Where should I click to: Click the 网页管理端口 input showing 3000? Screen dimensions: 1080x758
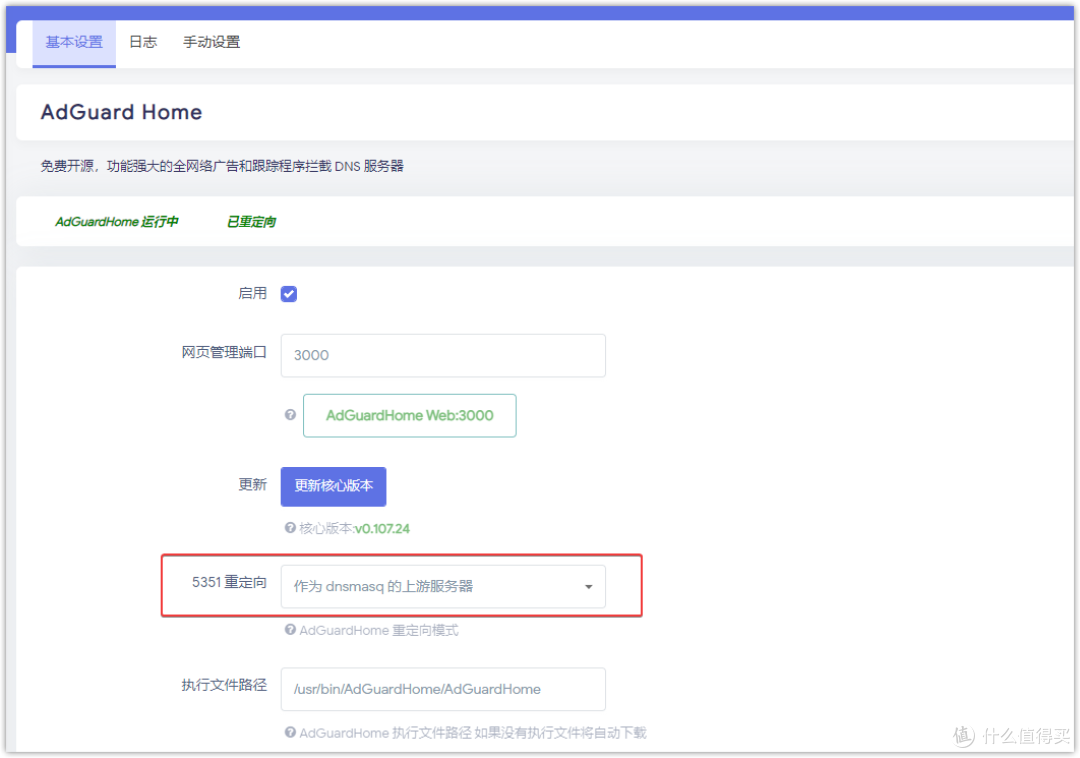coord(443,355)
